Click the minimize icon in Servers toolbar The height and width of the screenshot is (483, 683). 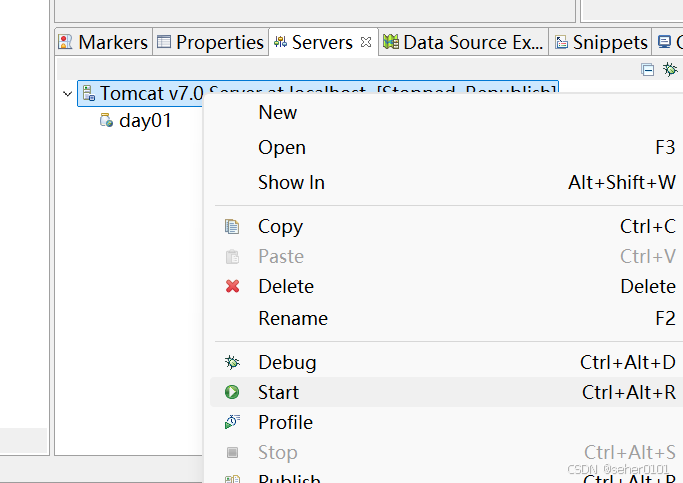point(648,69)
